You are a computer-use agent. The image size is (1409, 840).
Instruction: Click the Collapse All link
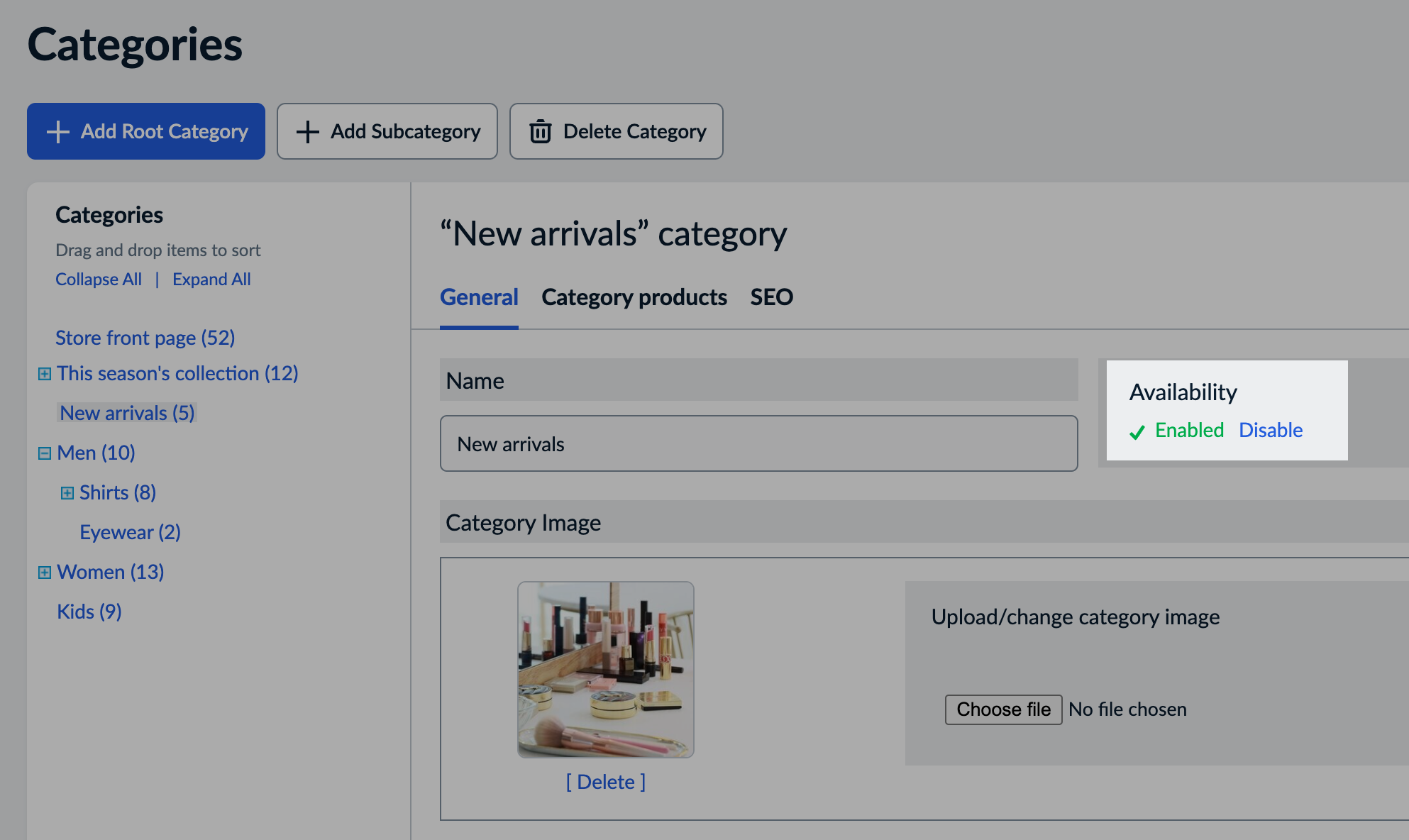pyautogui.click(x=98, y=279)
